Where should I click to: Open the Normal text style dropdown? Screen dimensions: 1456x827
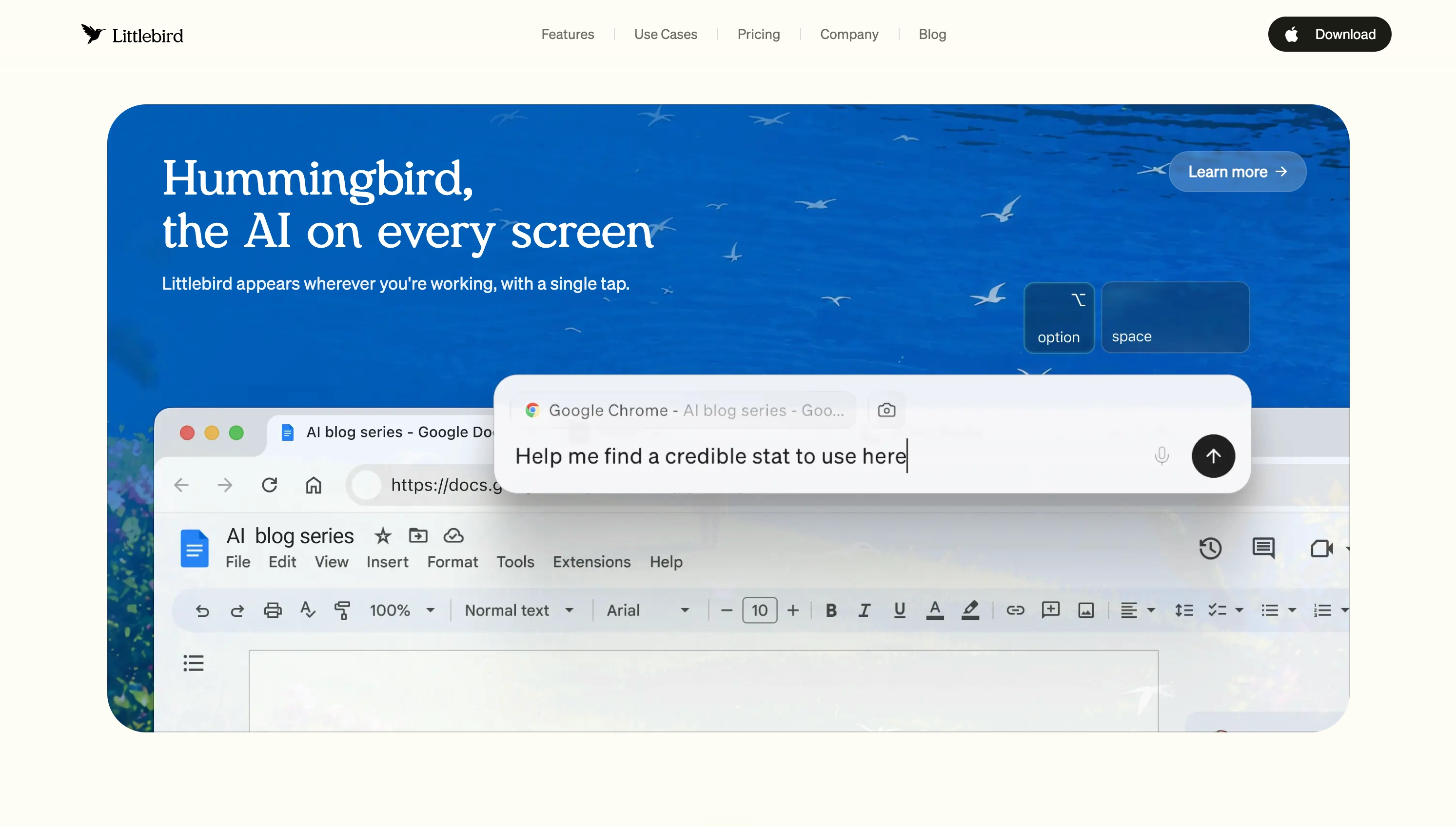click(519, 610)
